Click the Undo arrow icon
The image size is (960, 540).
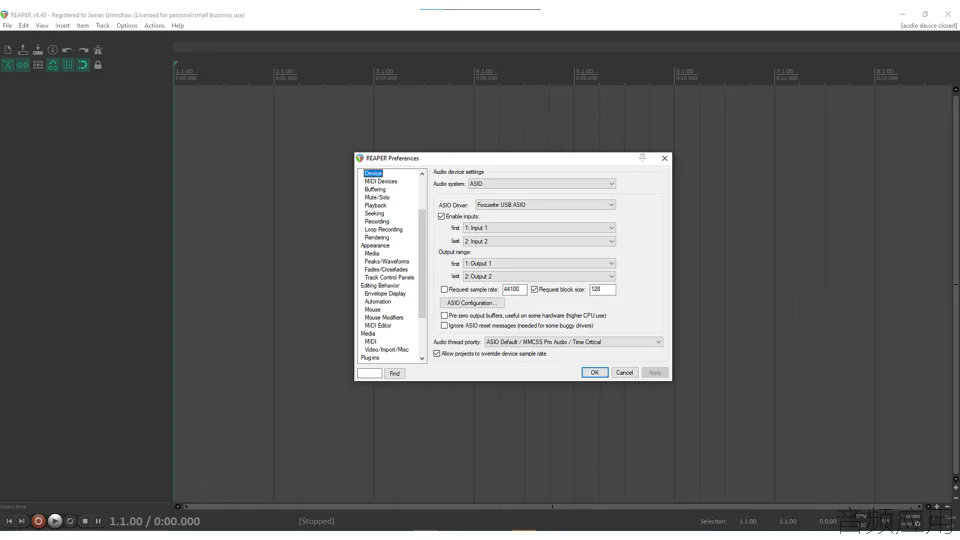click(67, 50)
